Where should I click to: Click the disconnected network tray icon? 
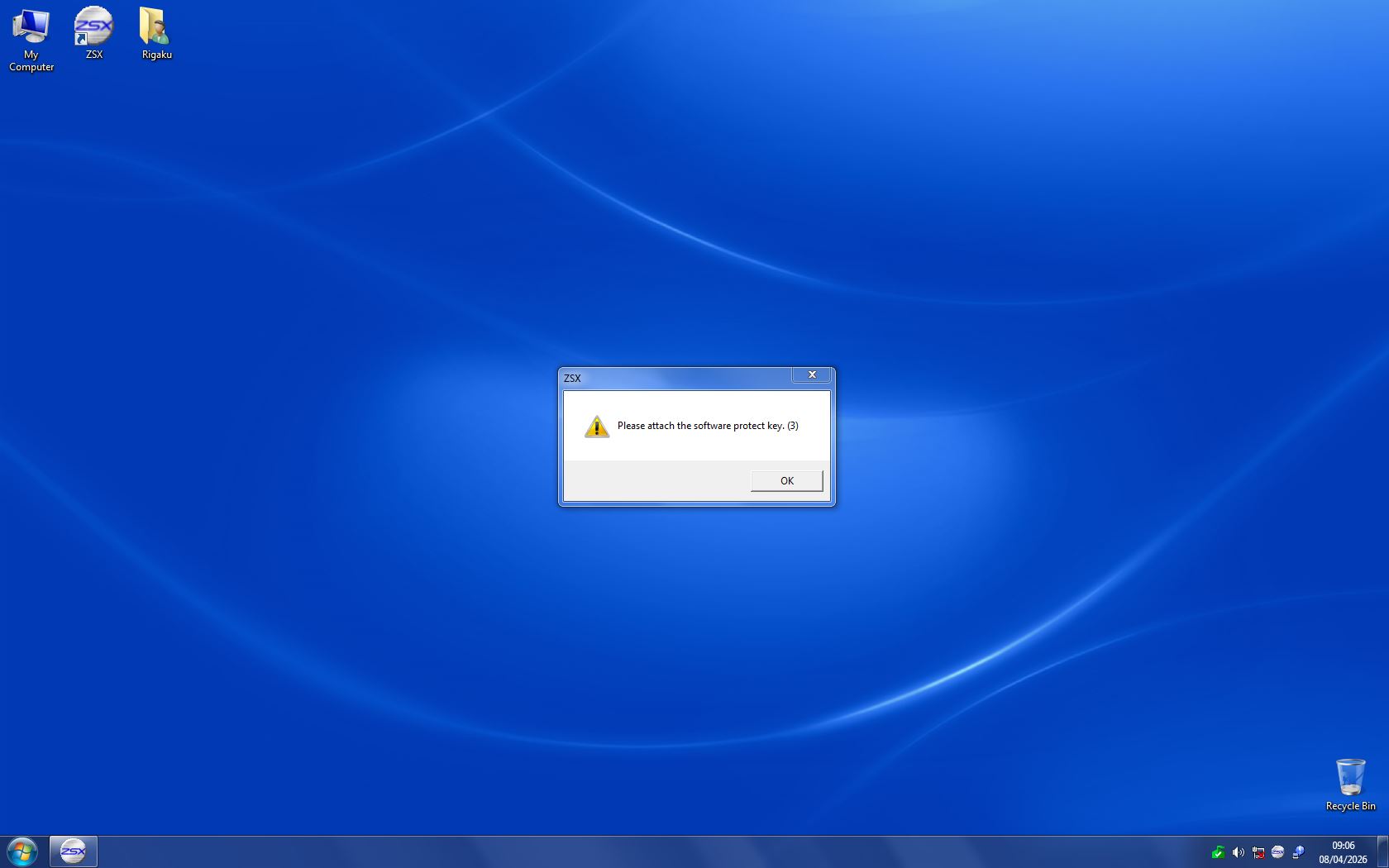pos(1258,852)
